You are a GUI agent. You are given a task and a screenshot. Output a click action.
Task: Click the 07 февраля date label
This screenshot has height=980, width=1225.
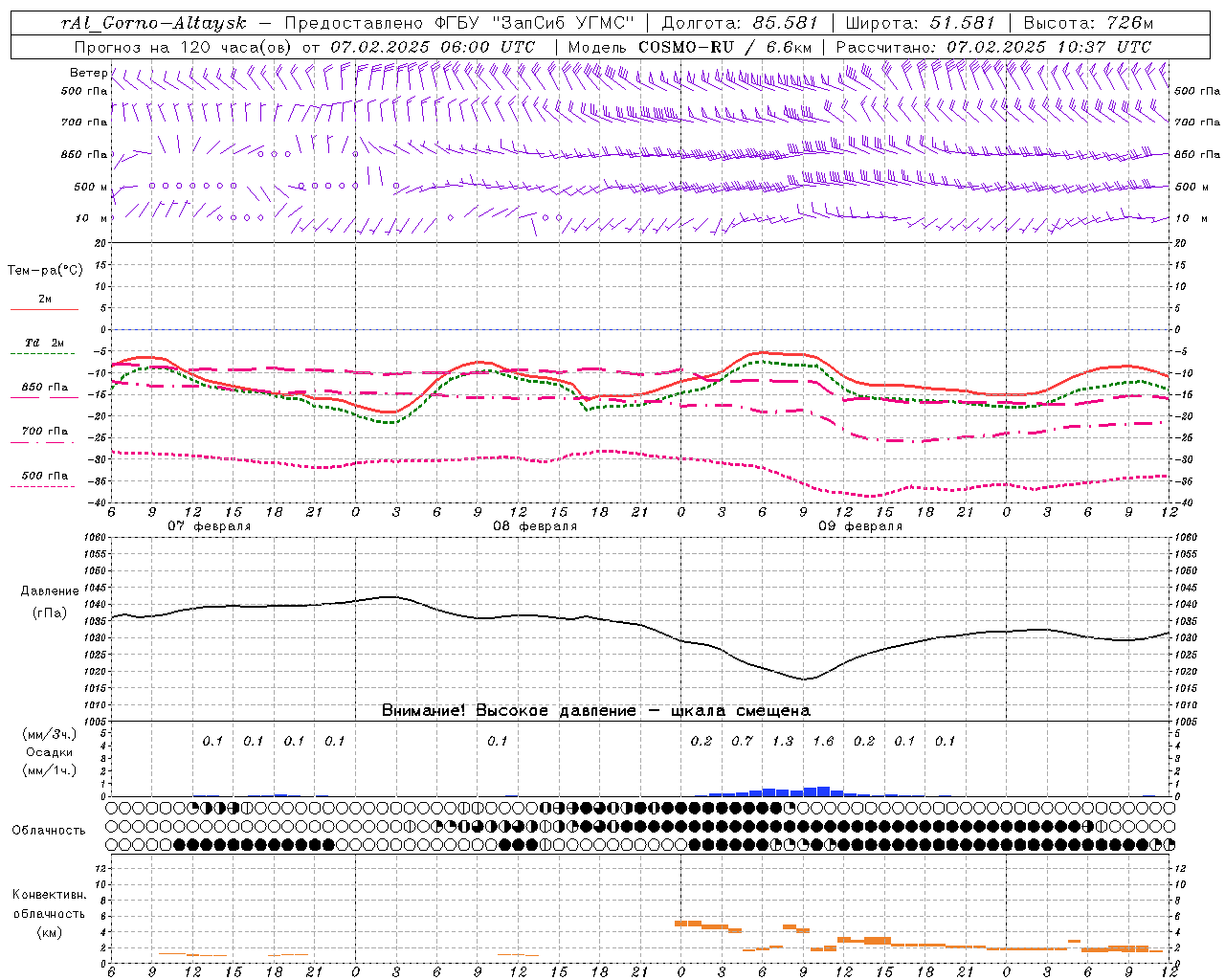click(x=209, y=526)
